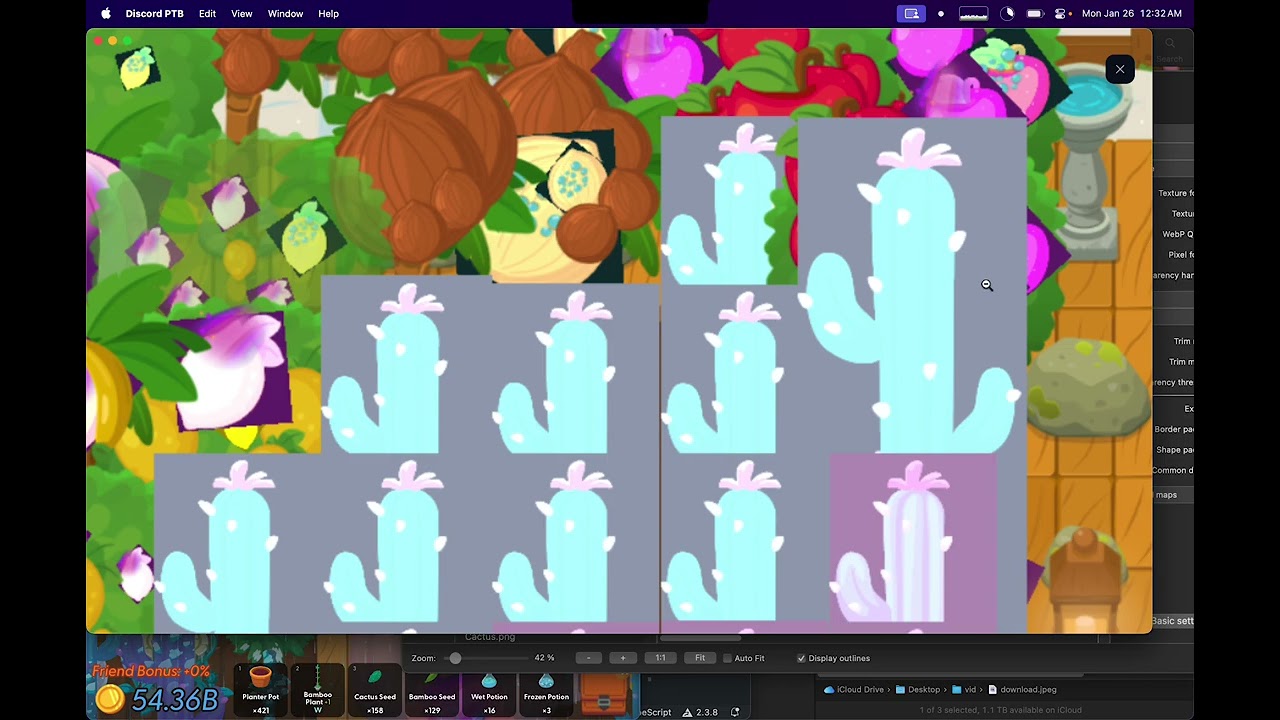
Task: Click the warning triangle icon near 2.3.8
Action: pyautogui.click(x=687, y=712)
